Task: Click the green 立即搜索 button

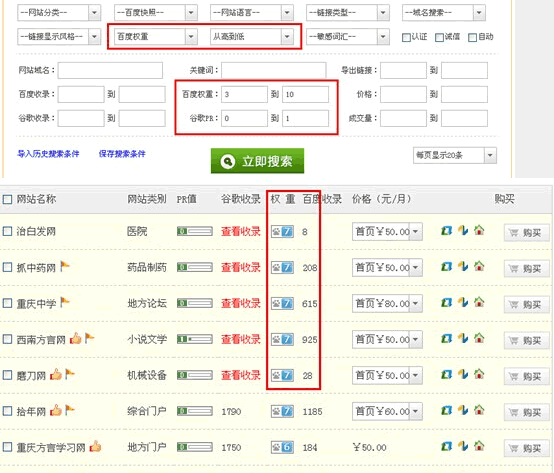Action: [257, 161]
